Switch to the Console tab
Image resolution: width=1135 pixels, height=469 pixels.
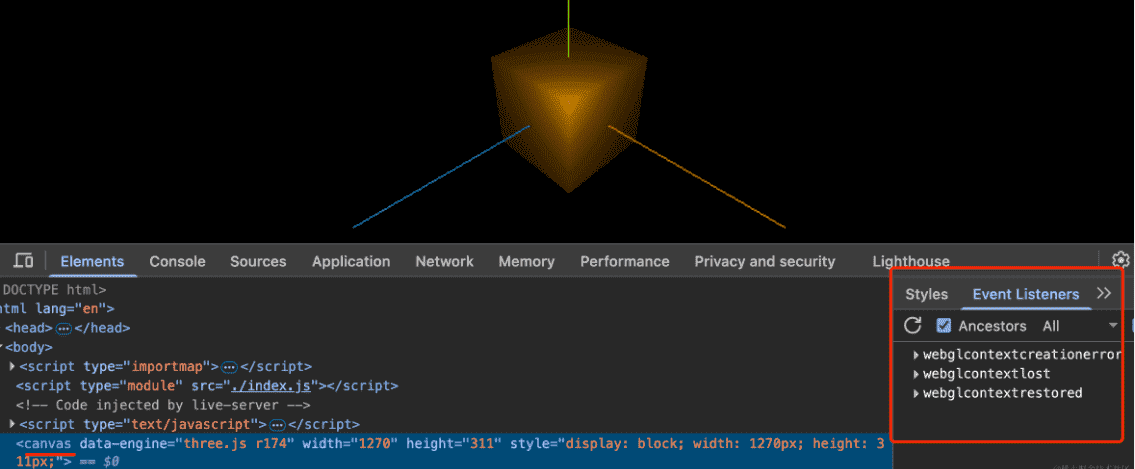(x=177, y=262)
